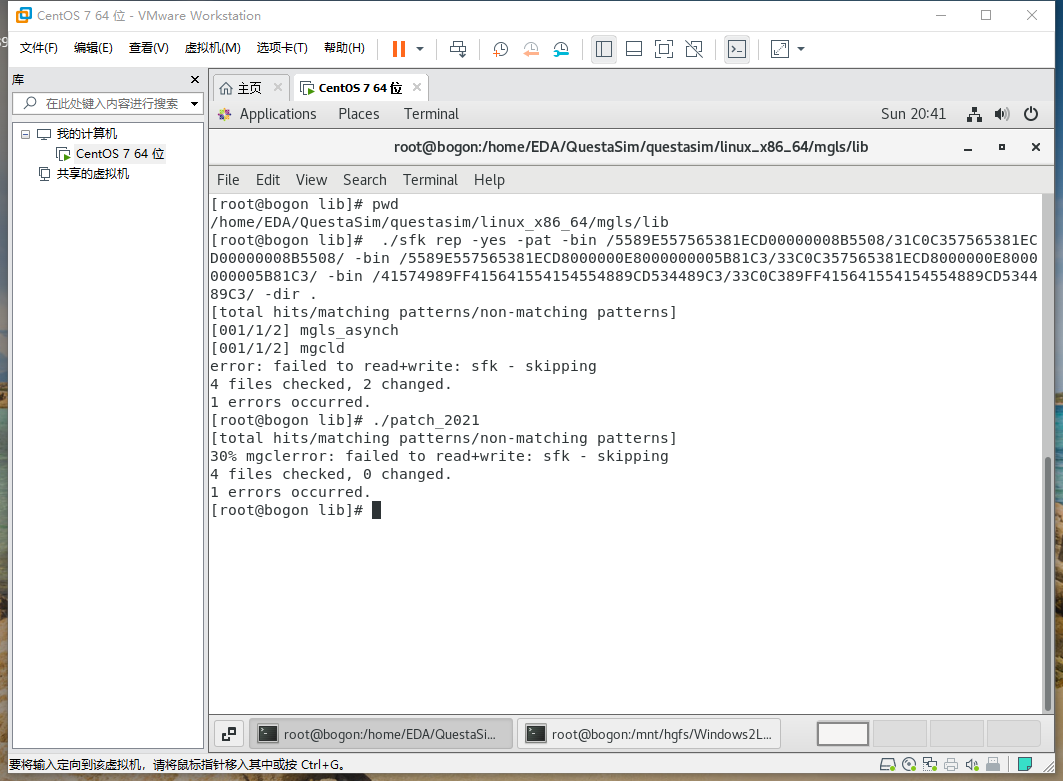Screen dimensions: 1063x781
Task: Open the GNOME Places menu
Action: [x=359, y=114]
